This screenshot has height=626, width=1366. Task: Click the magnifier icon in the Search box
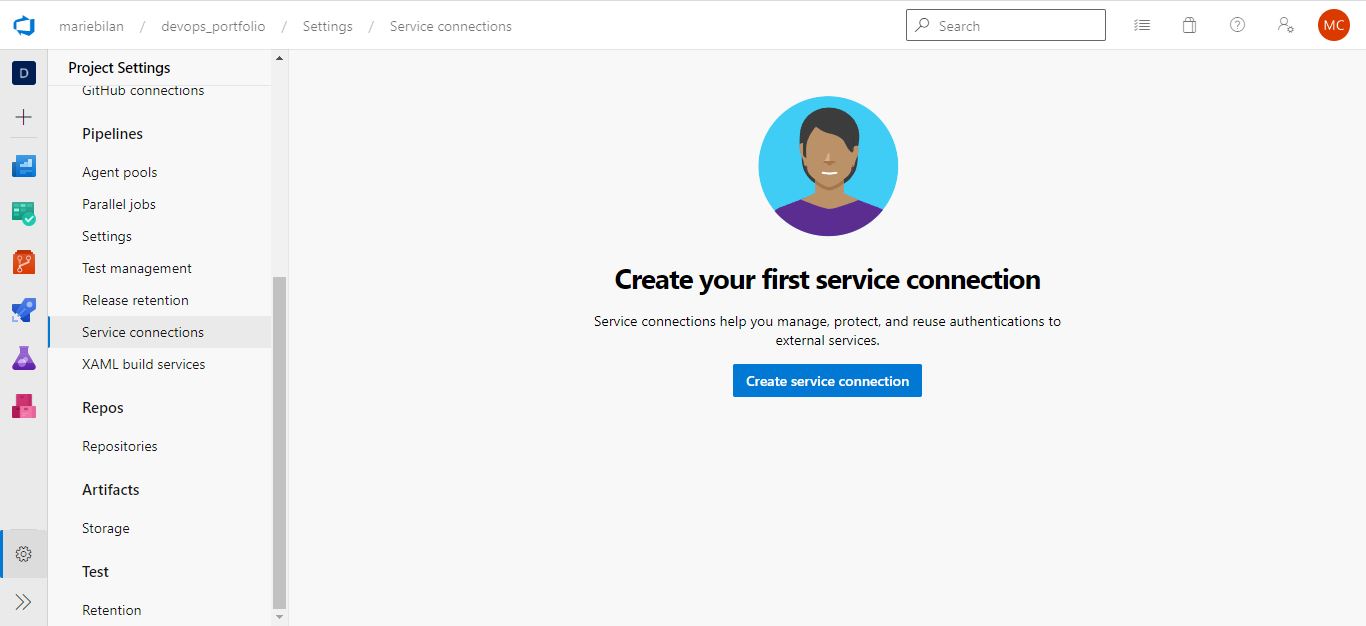coord(922,25)
